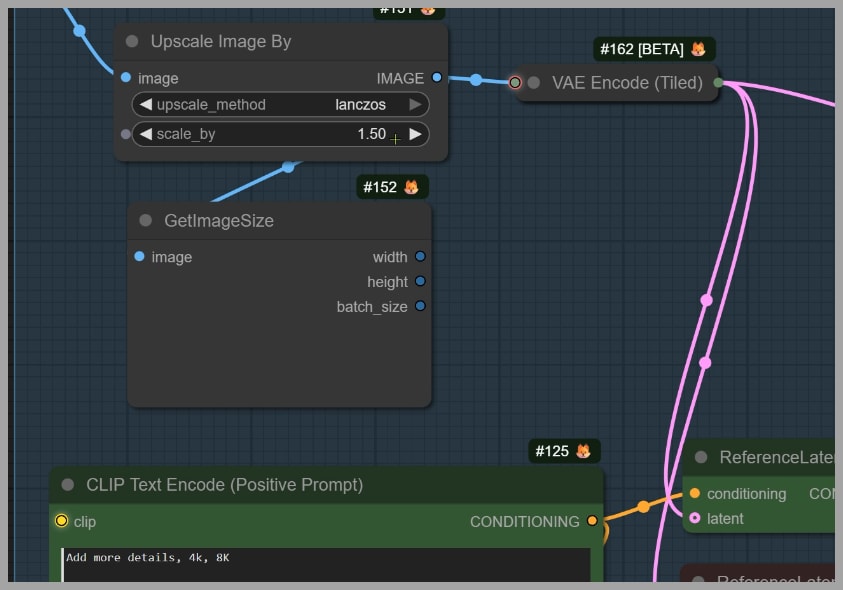Click the fox icon on badge #162 [BETA]
This screenshot has height=590, width=843.
tap(698, 49)
